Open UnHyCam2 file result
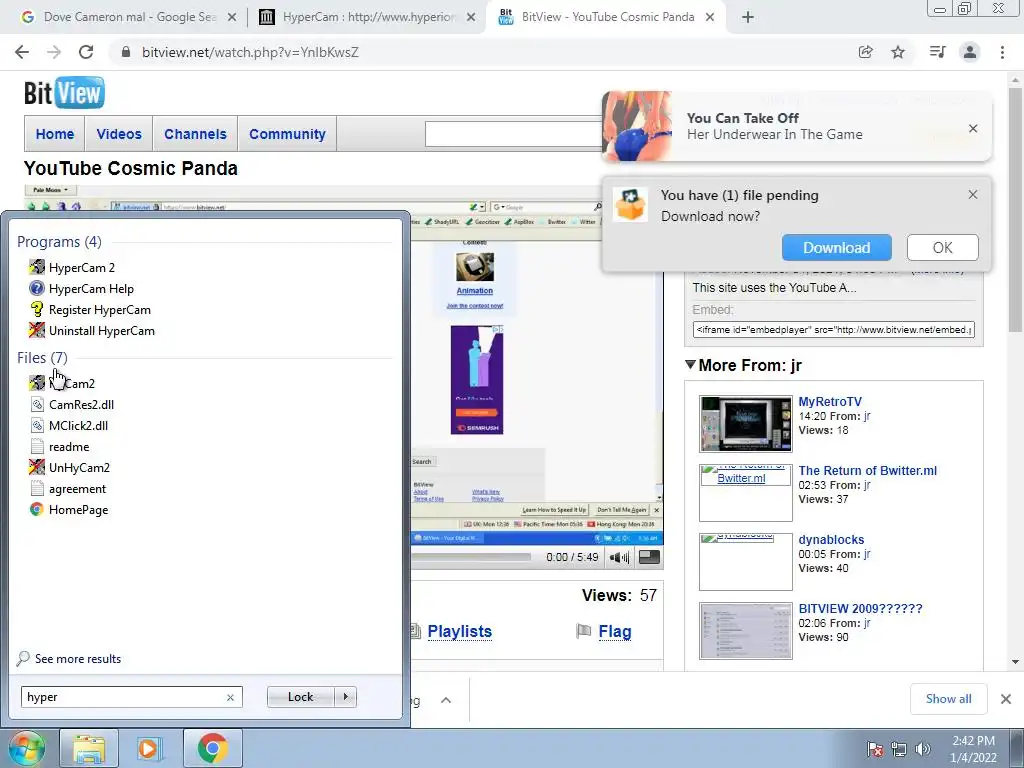1024x768 pixels. click(69, 468)
